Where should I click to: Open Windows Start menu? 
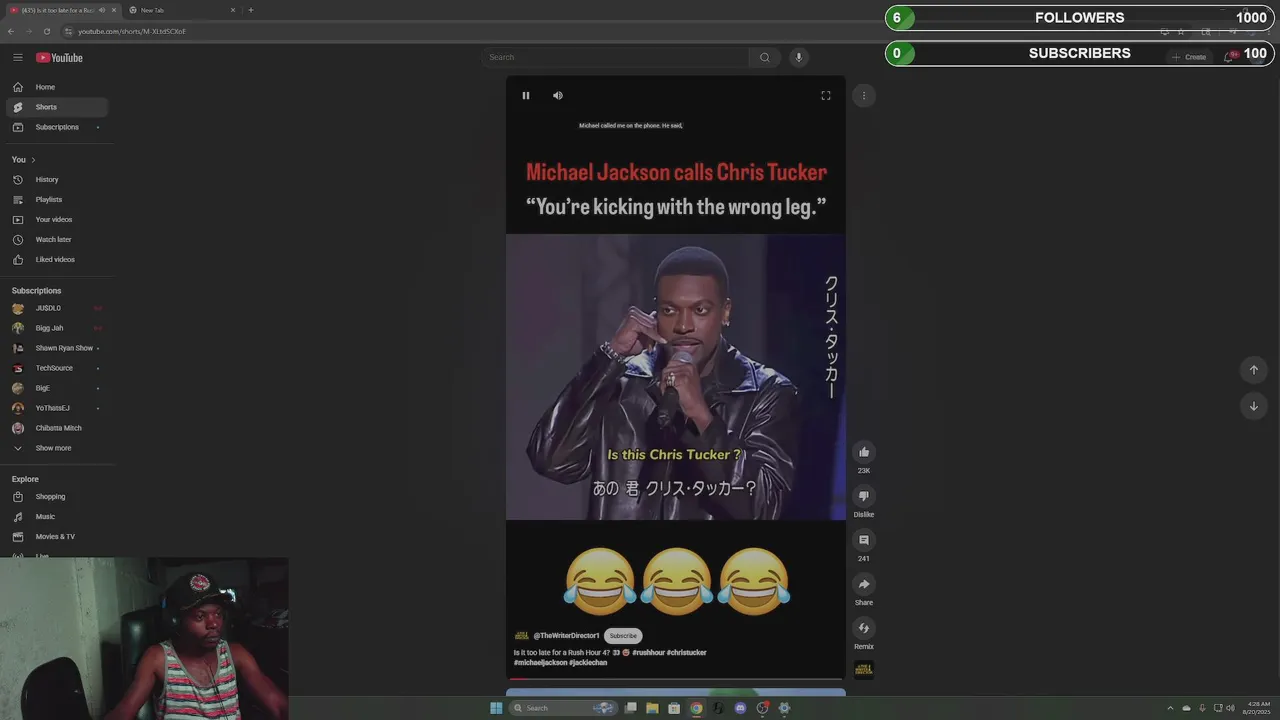pos(496,708)
